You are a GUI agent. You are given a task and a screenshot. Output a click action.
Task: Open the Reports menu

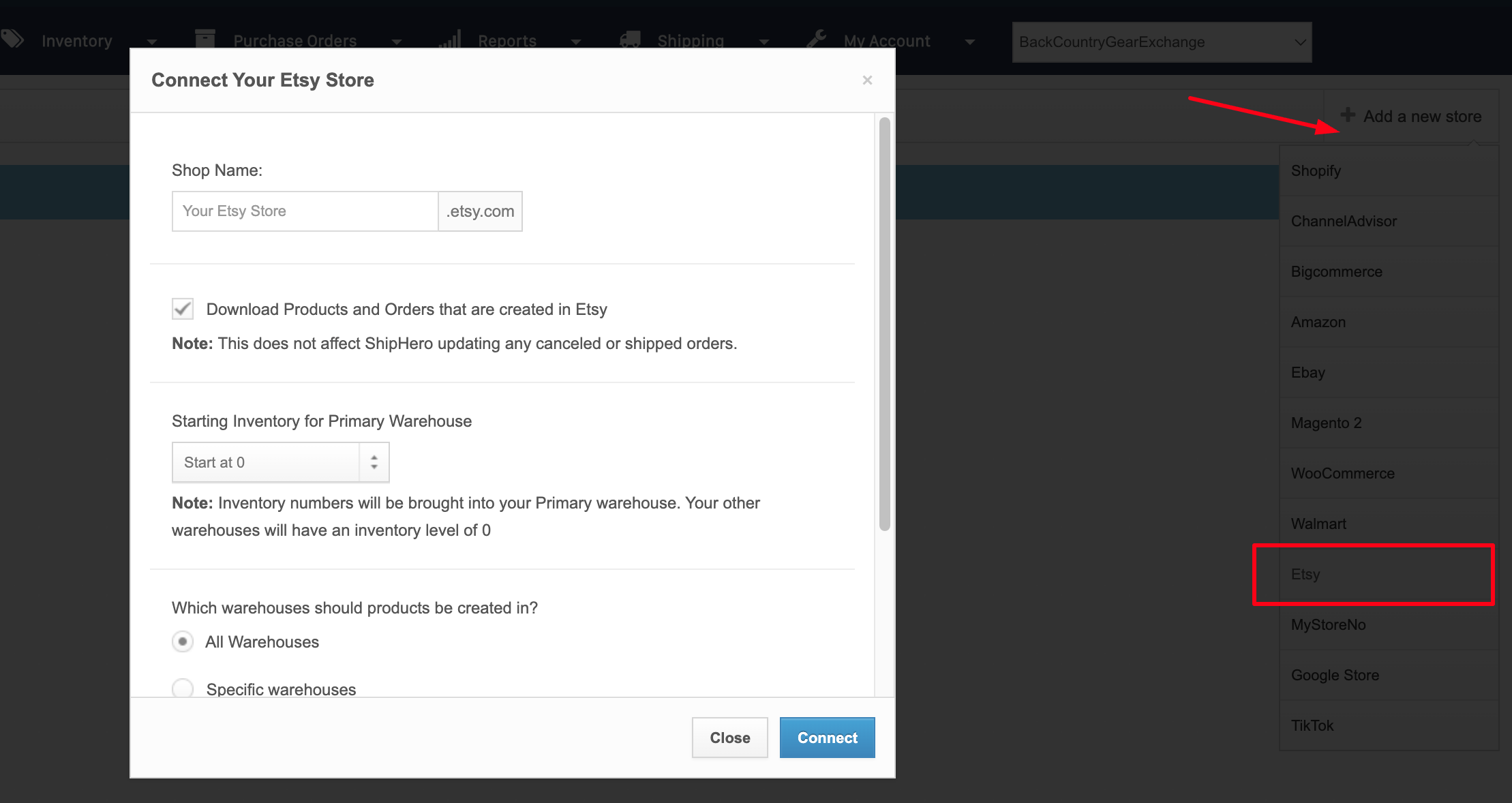[x=507, y=41]
